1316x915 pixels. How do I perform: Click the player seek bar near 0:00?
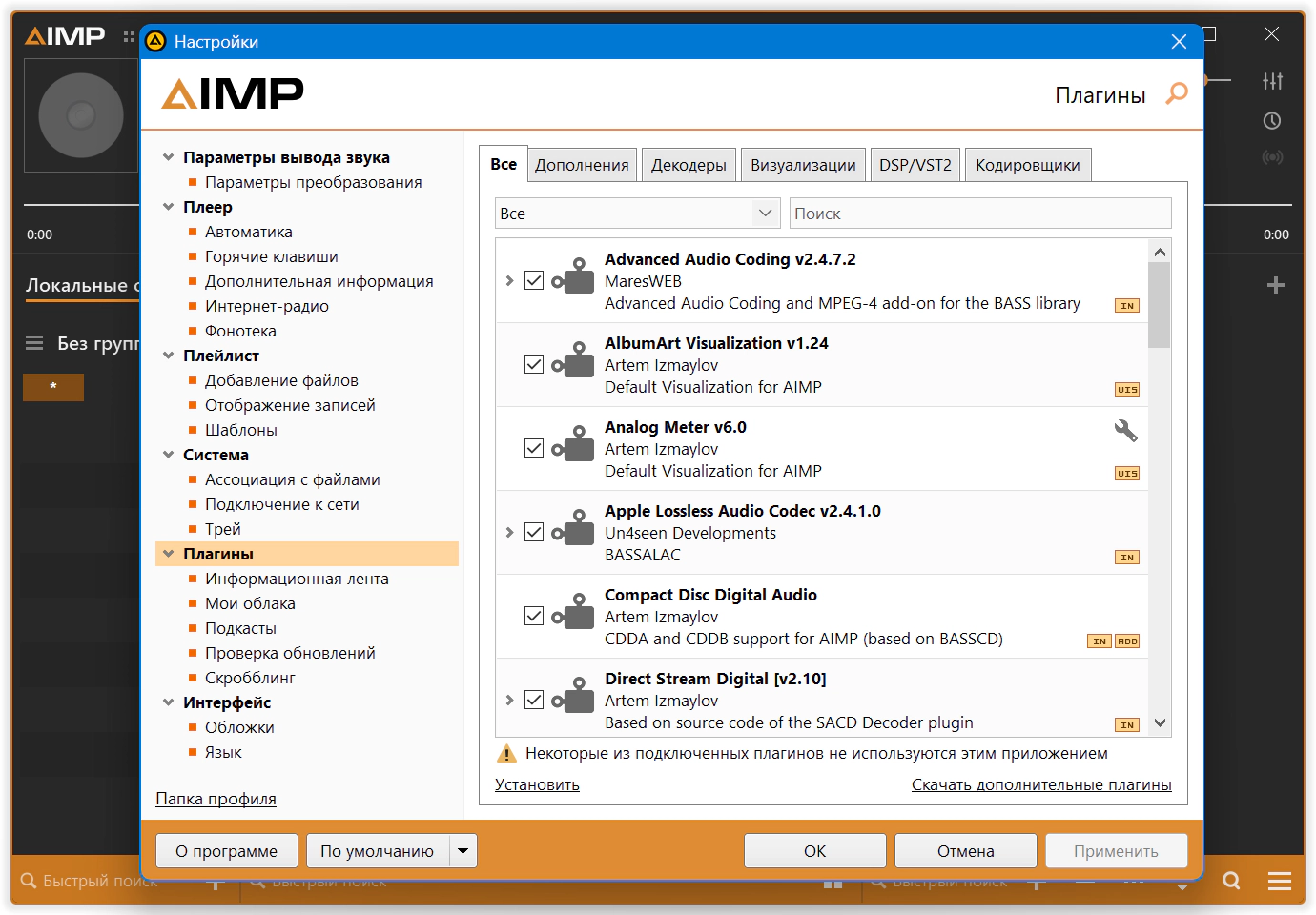pyautogui.click(x=81, y=205)
